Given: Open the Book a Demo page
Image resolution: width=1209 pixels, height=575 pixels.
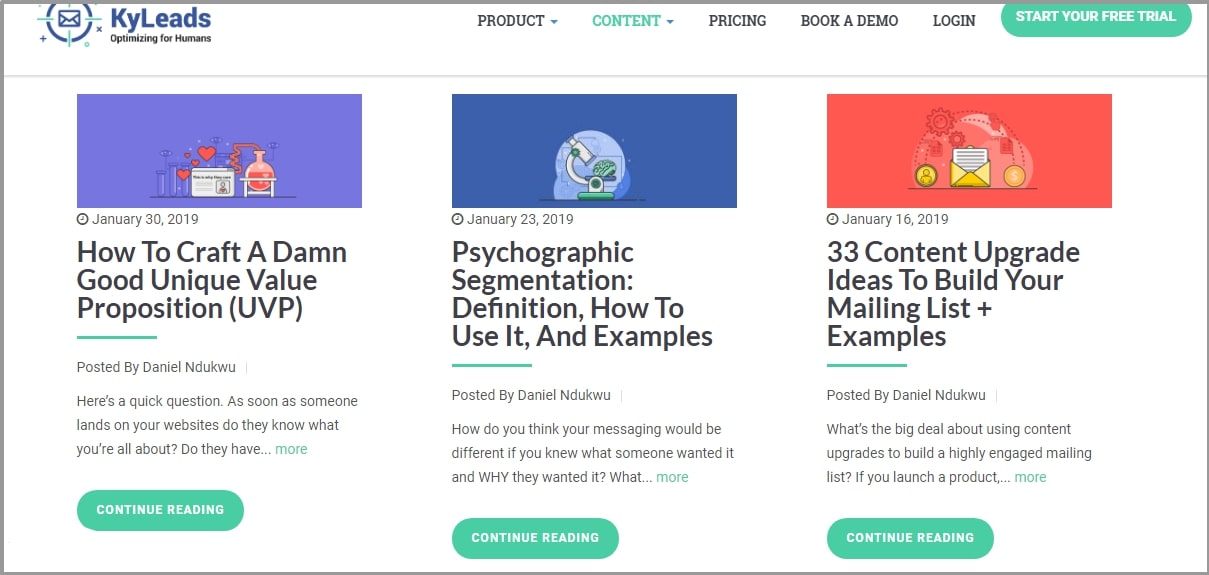Looking at the screenshot, I should click(849, 21).
